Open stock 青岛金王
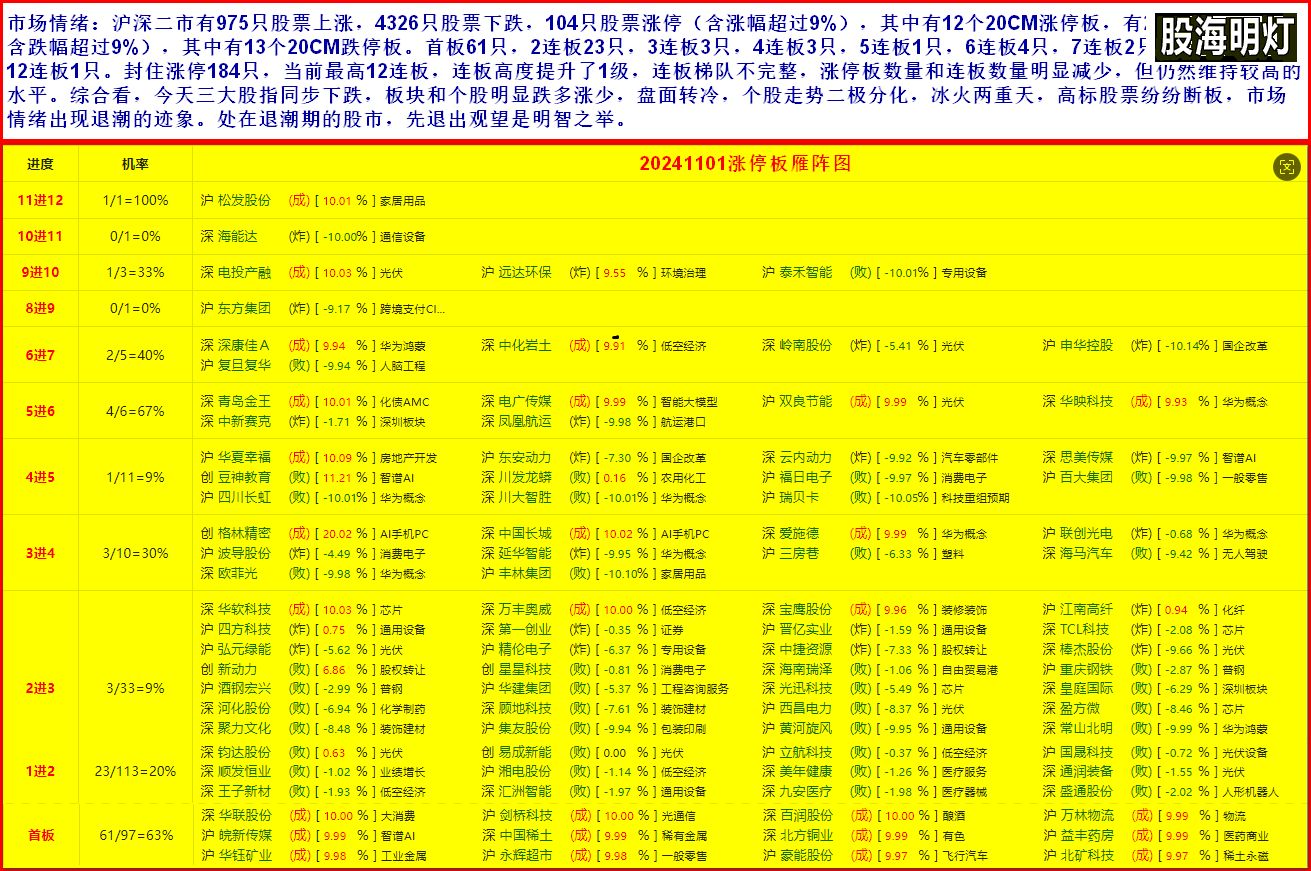Viewport: 1311px width, 871px height. click(244, 401)
